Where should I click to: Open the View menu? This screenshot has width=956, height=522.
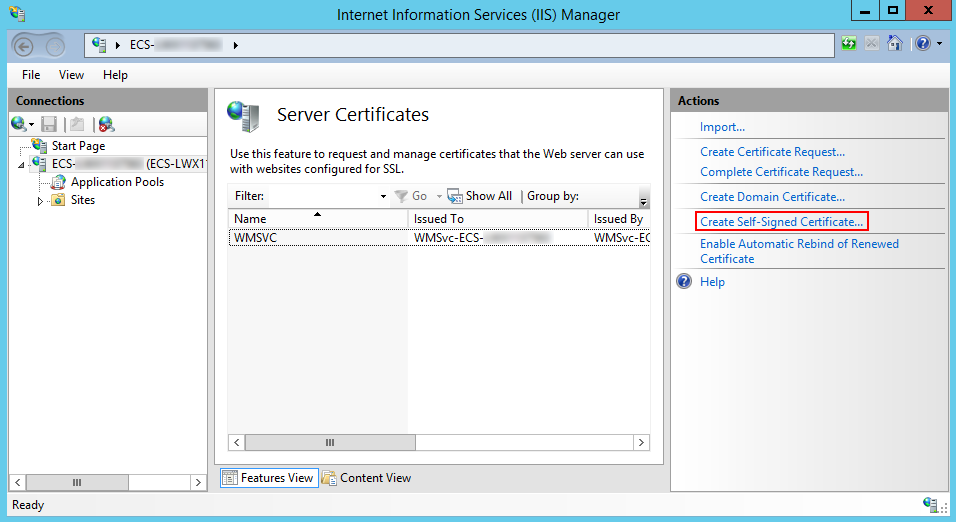coord(71,75)
